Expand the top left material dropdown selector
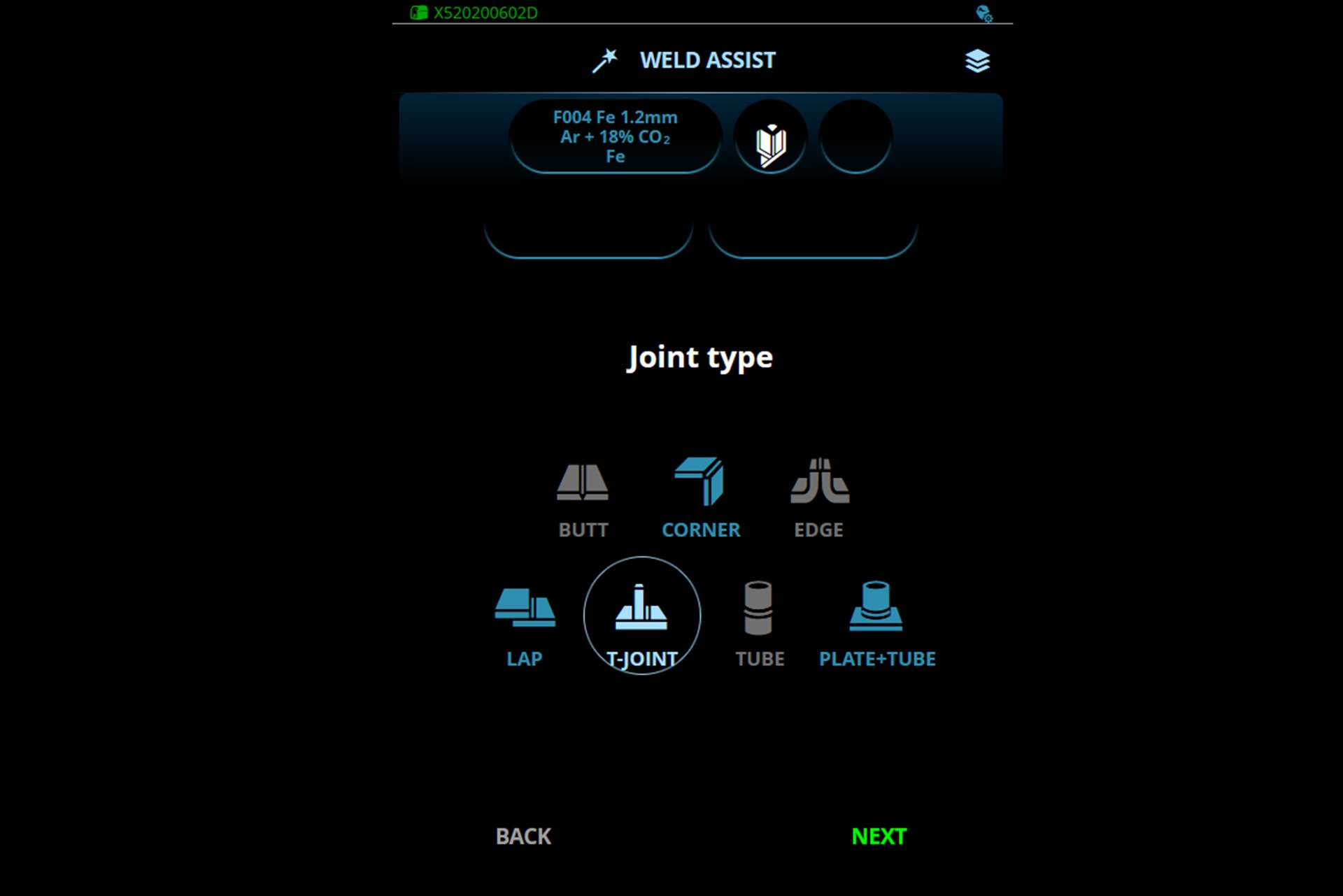This screenshot has height=896, width=1343. pyautogui.click(x=614, y=134)
